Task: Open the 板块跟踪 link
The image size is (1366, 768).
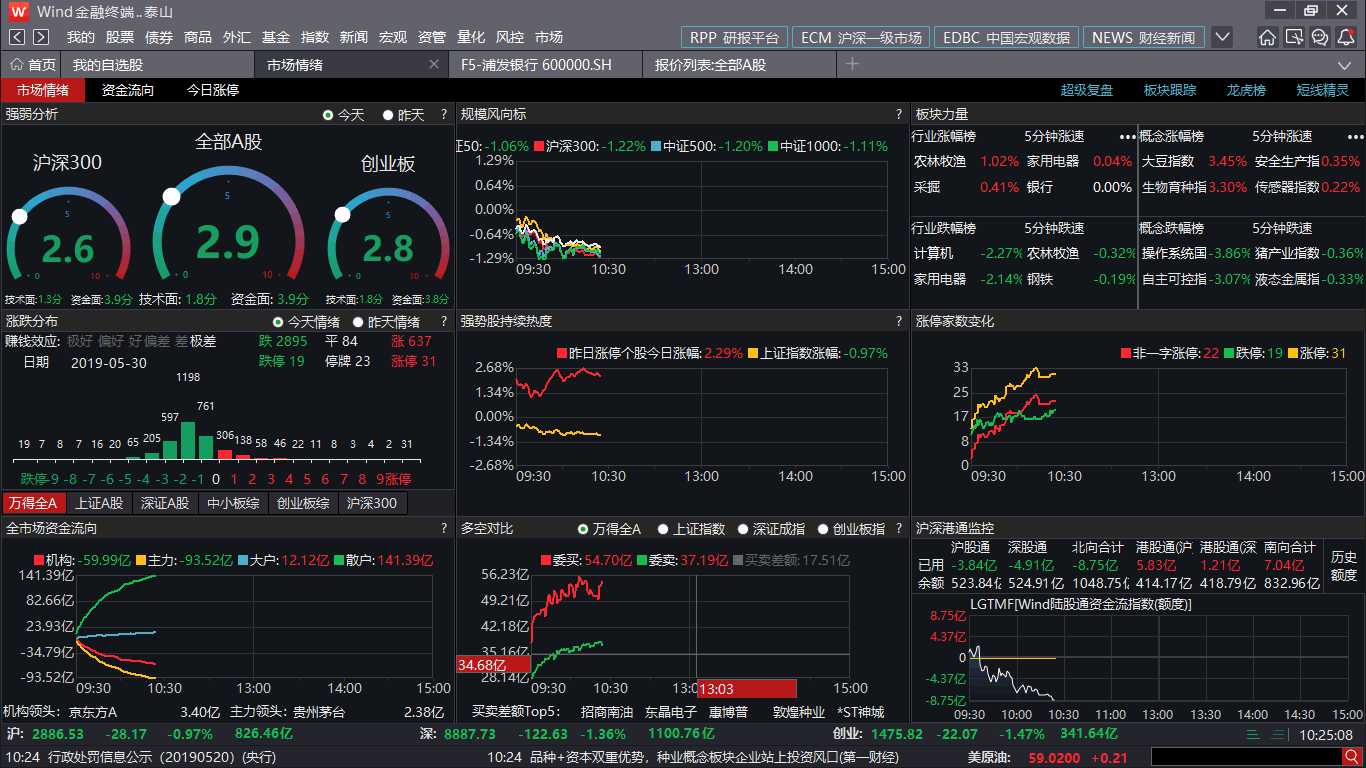Action: 1170,90
